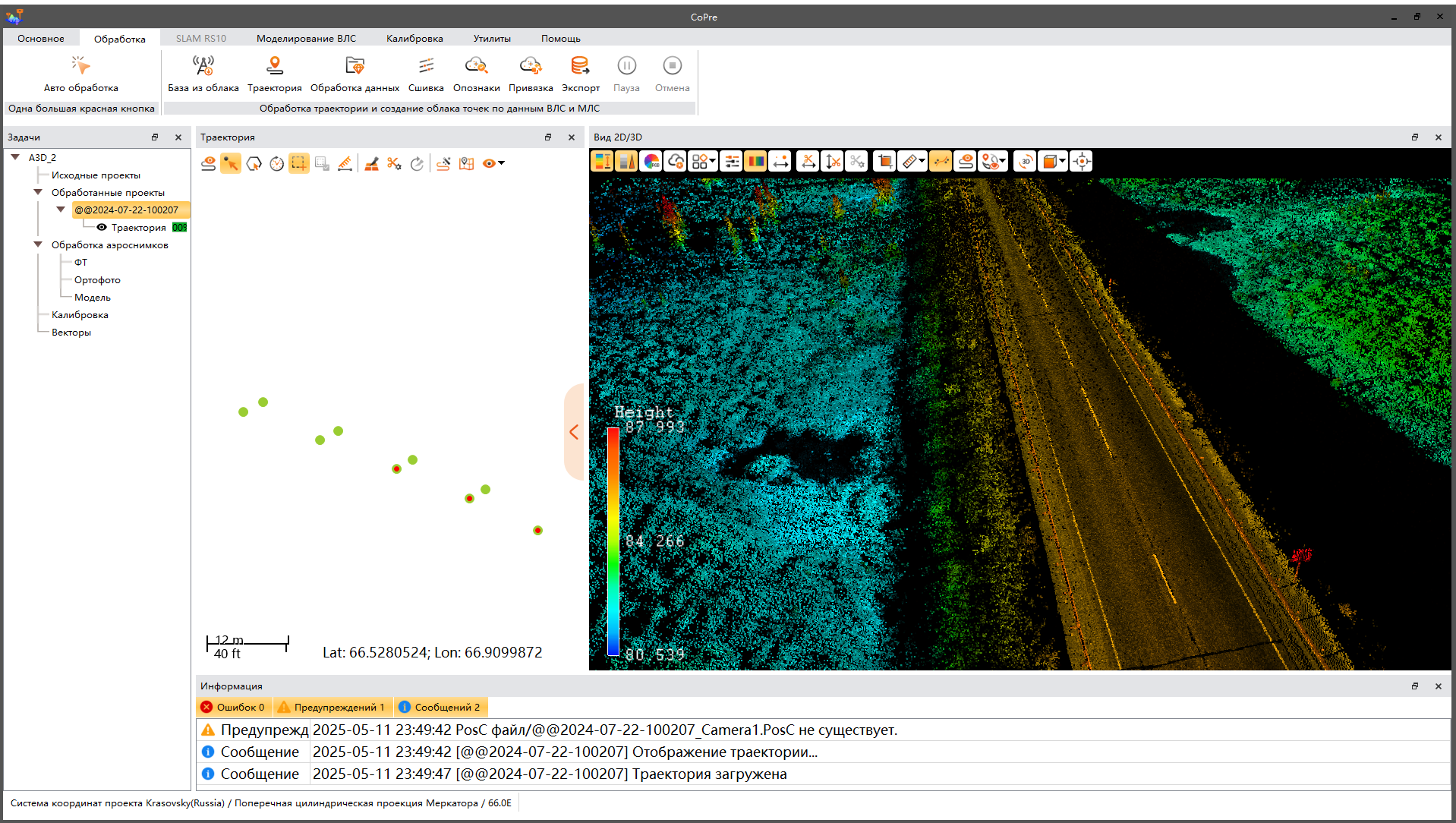Click the clock time selection icon
This screenshot has width=1456, height=823.
click(x=276, y=164)
